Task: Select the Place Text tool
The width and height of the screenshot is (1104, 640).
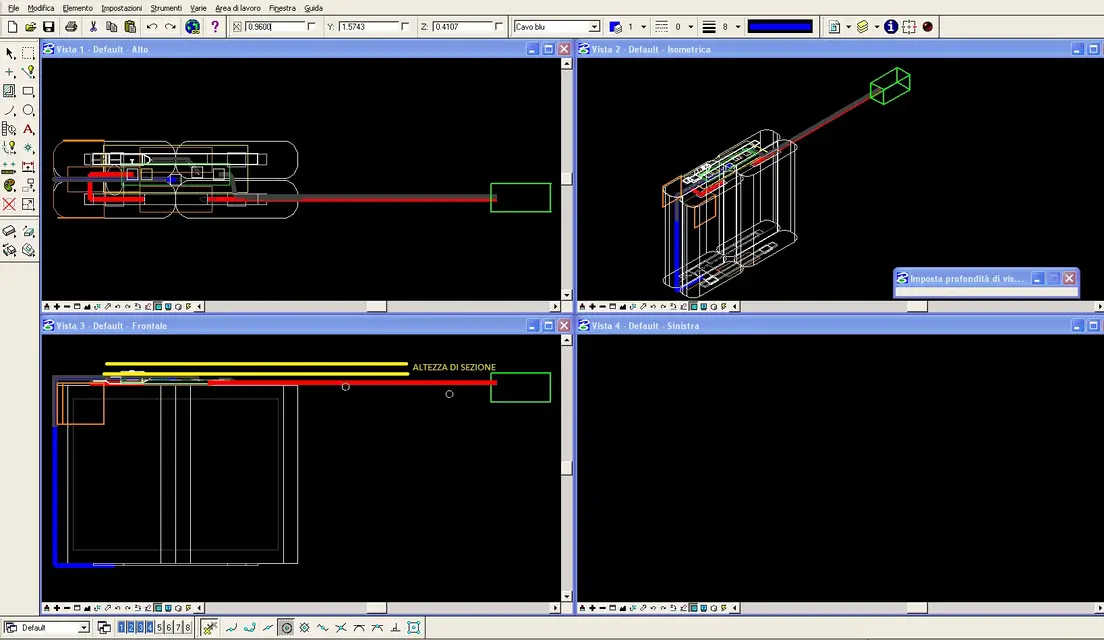Action: point(29,129)
